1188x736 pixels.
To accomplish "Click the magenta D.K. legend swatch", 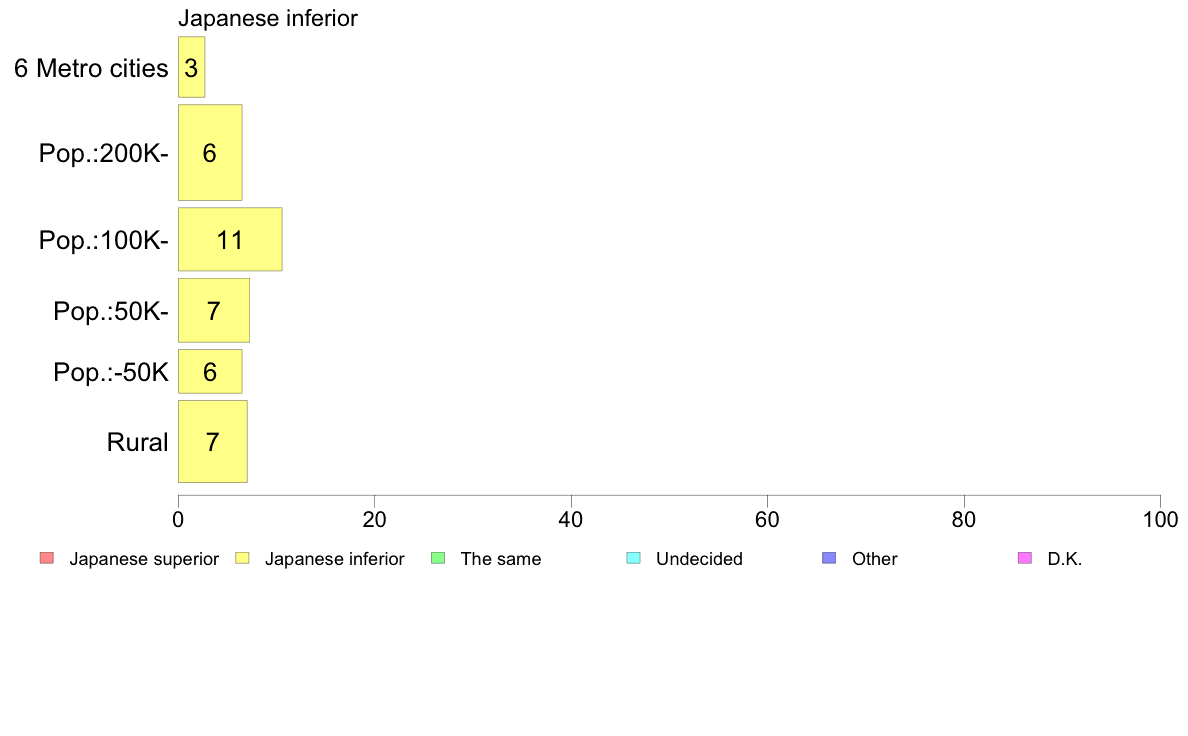I will (x=1024, y=559).
